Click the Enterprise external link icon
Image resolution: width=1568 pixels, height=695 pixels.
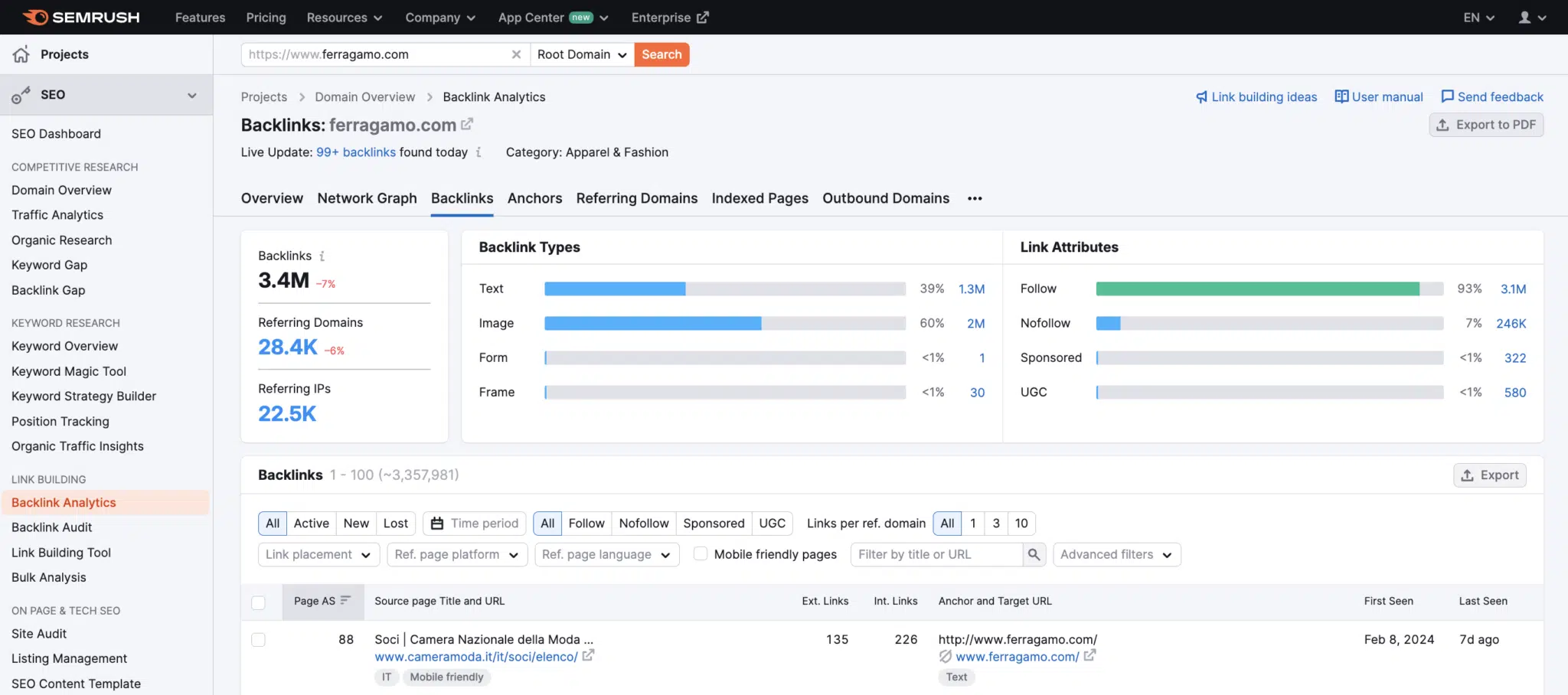(x=703, y=17)
